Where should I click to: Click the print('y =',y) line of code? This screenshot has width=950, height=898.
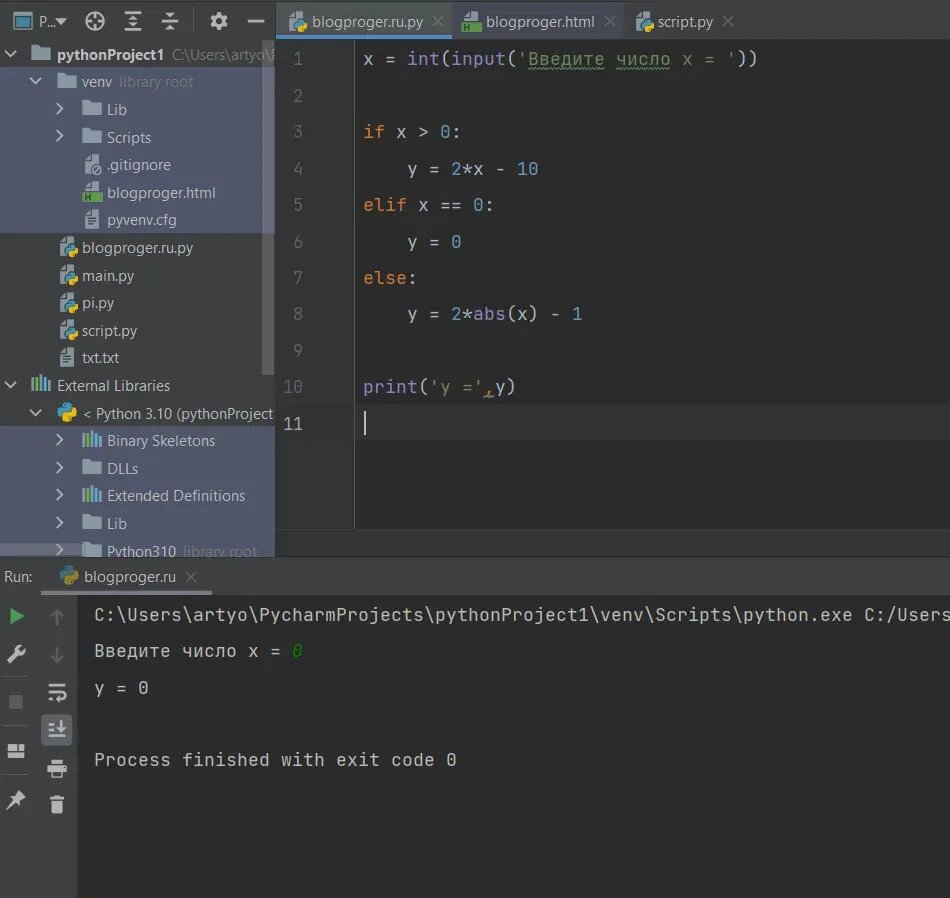click(439, 387)
